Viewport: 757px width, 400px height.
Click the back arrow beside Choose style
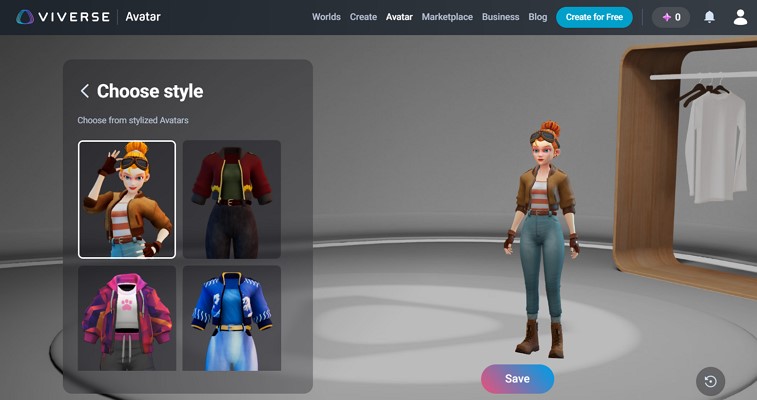[84, 91]
